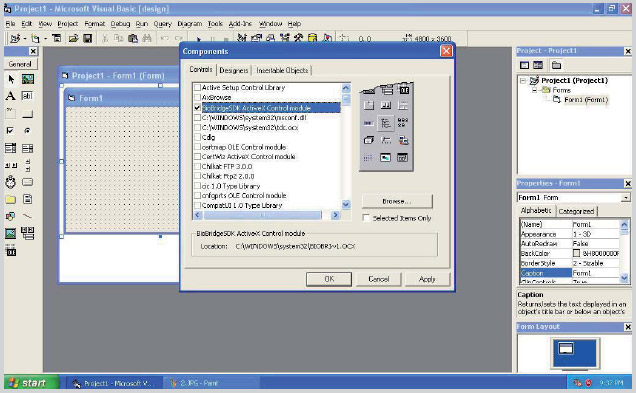Click the Browse... button
This screenshot has width=636, height=393.
[x=397, y=201]
